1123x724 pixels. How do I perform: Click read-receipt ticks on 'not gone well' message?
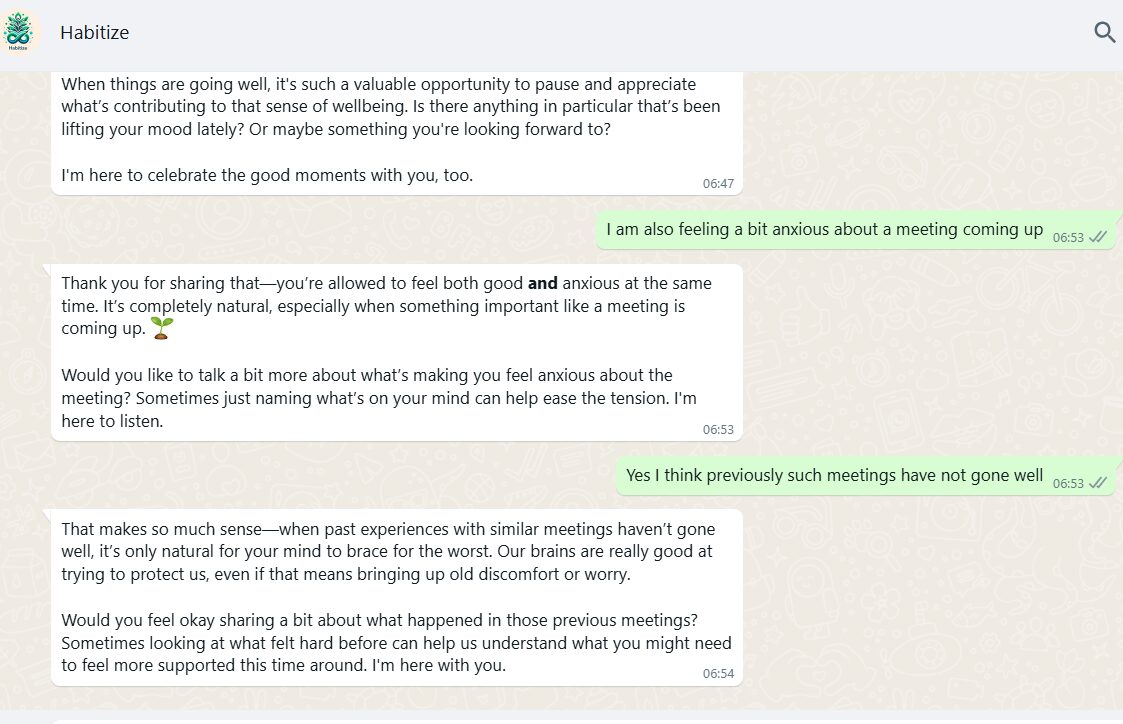point(1097,483)
